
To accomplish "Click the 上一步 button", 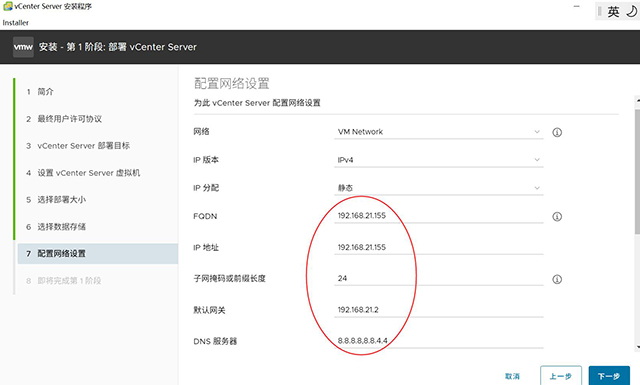I will [561, 376].
